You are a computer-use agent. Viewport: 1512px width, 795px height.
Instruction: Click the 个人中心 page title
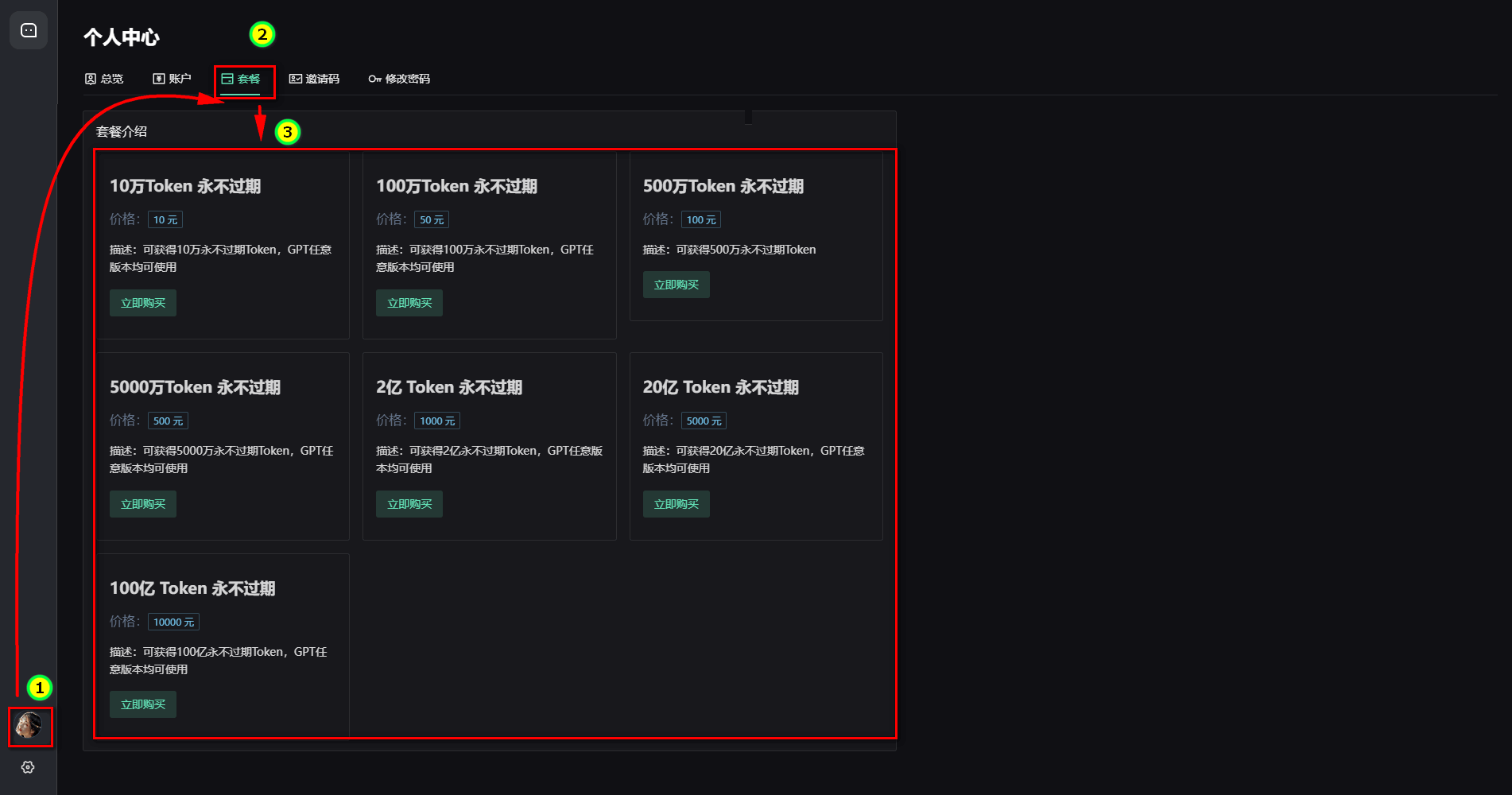(x=122, y=37)
